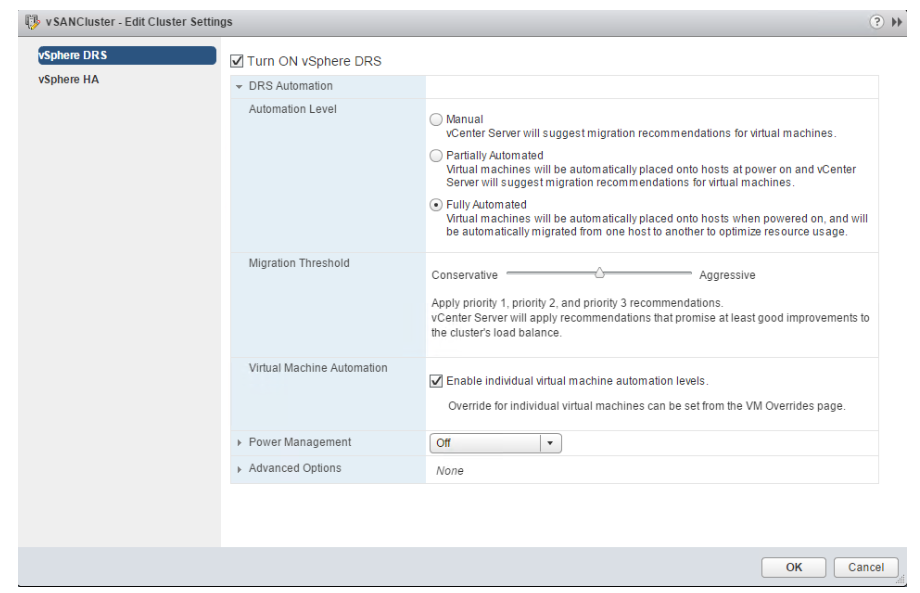Switch to the vSphere DRS page
This screenshot has height=593, width=920.
(x=127, y=55)
